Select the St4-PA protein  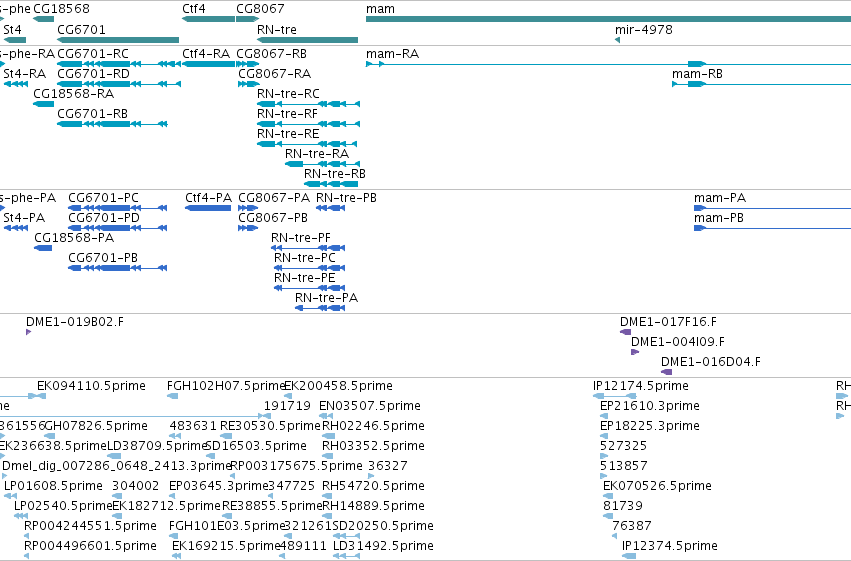(x=16, y=228)
